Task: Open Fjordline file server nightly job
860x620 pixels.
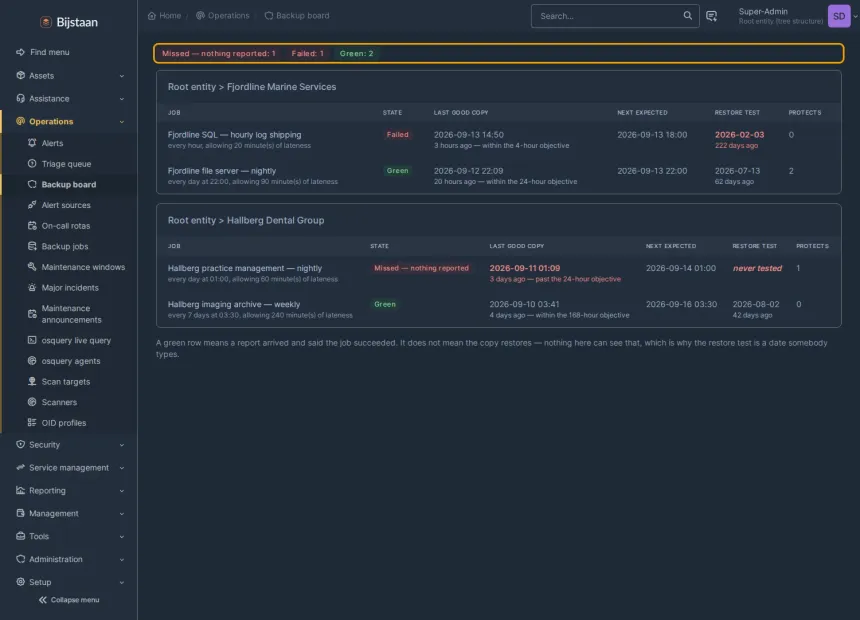Action: pos(222,171)
